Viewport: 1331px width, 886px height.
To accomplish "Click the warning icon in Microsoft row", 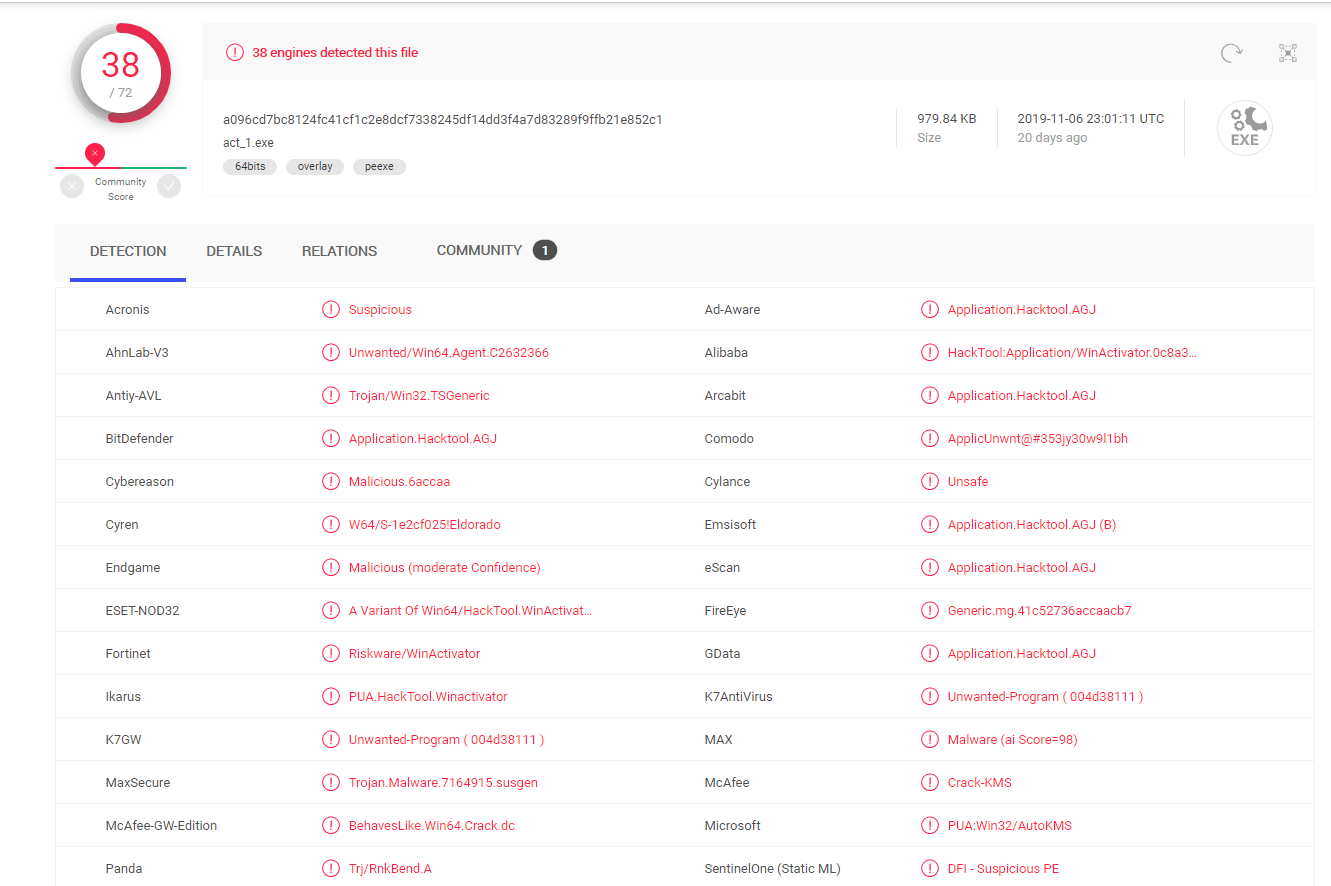I will [x=930, y=825].
